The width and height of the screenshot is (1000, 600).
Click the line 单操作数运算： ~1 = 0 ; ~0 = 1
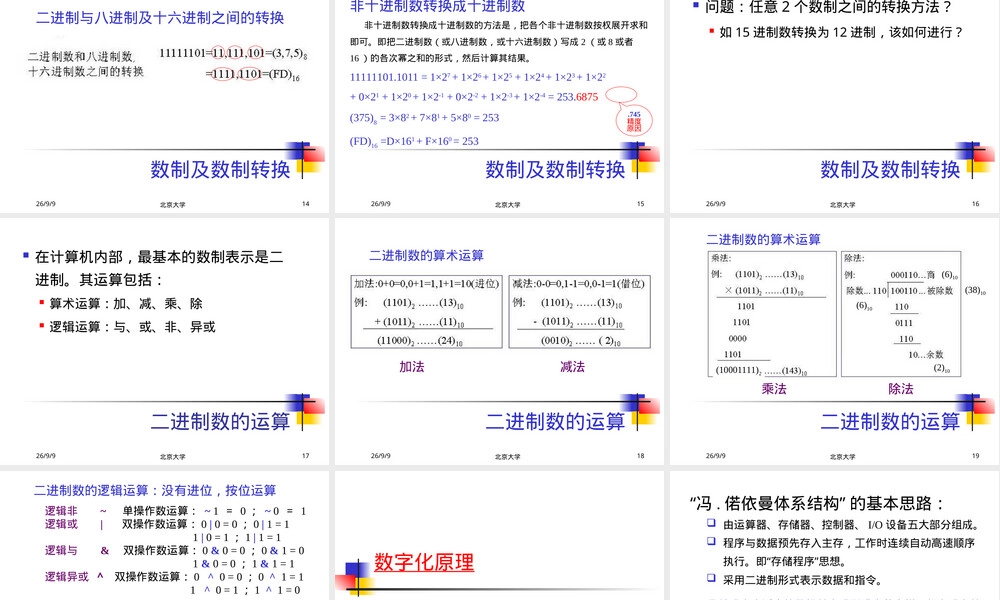(x=214, y=511)
